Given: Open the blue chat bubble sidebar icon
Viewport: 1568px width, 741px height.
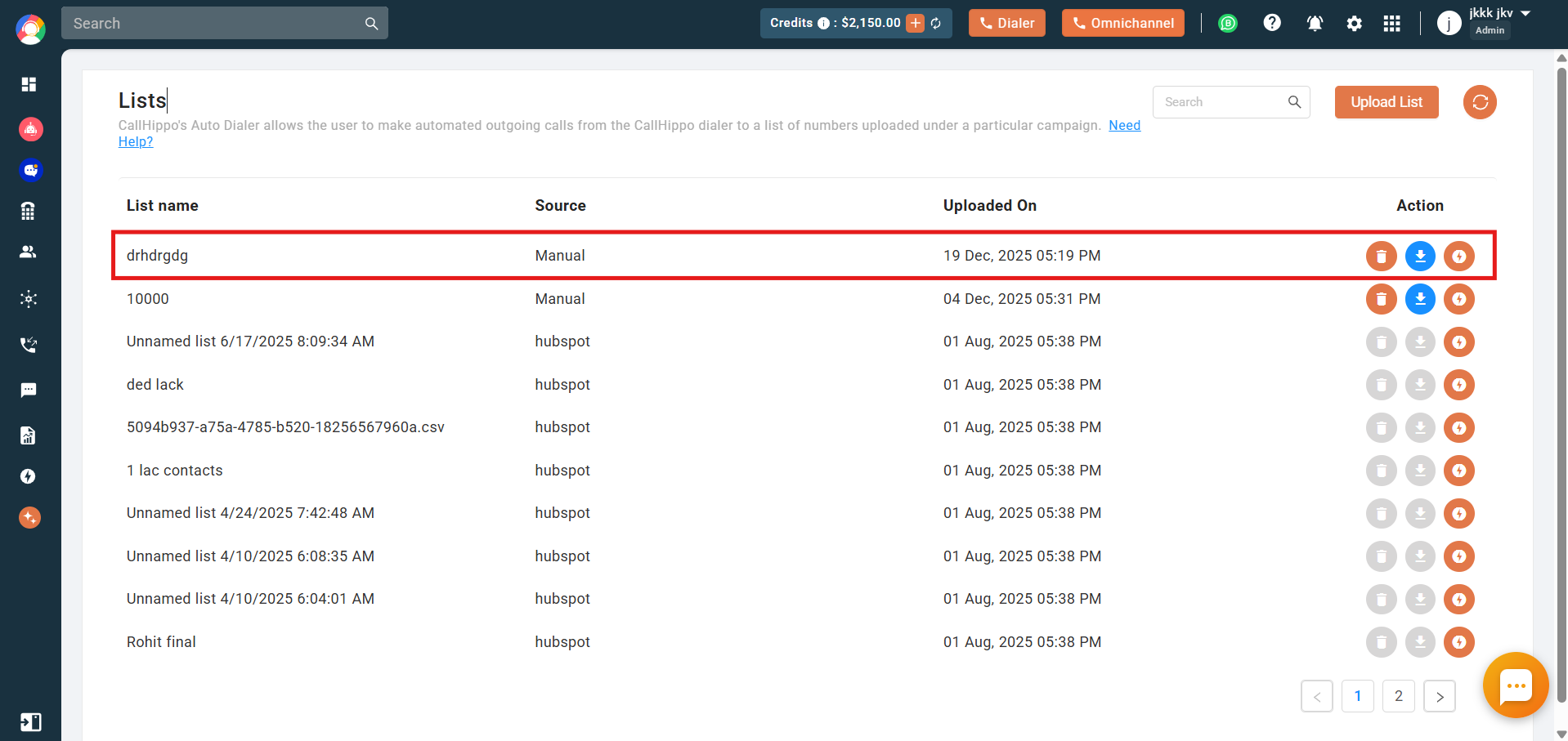Looking at the screenshot, I should tap(30, 170).
